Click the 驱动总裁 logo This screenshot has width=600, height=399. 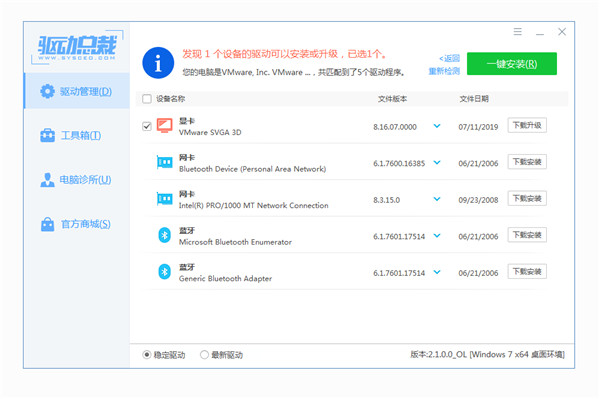click(77, 47)
